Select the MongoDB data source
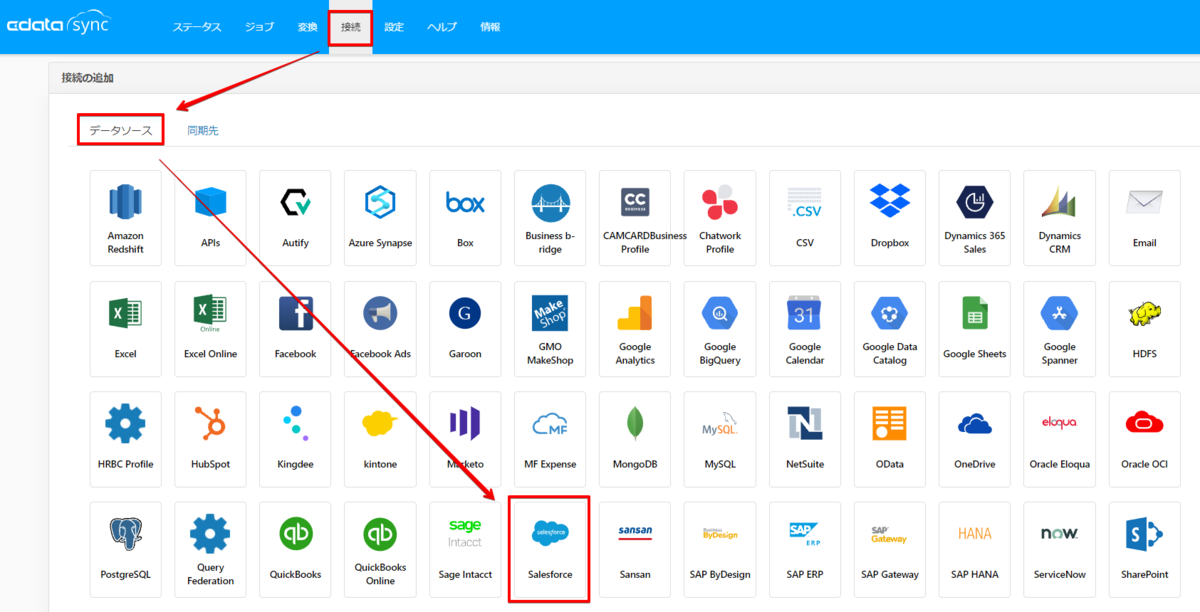 636,439
